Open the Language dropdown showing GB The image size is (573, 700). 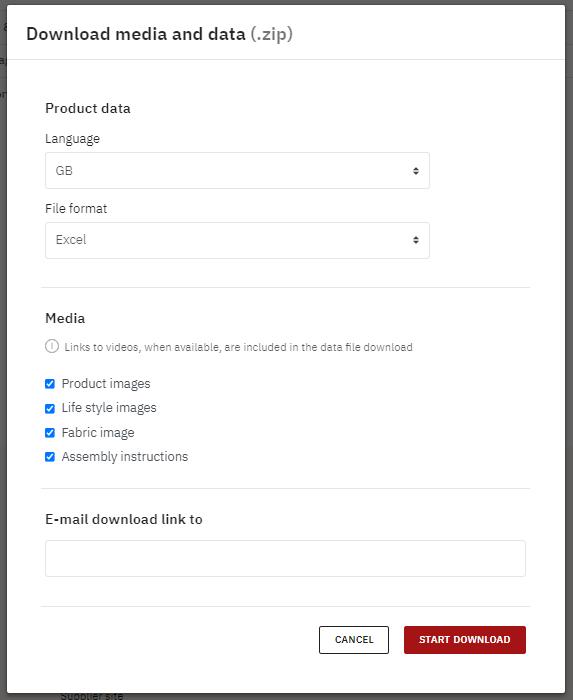237,171
